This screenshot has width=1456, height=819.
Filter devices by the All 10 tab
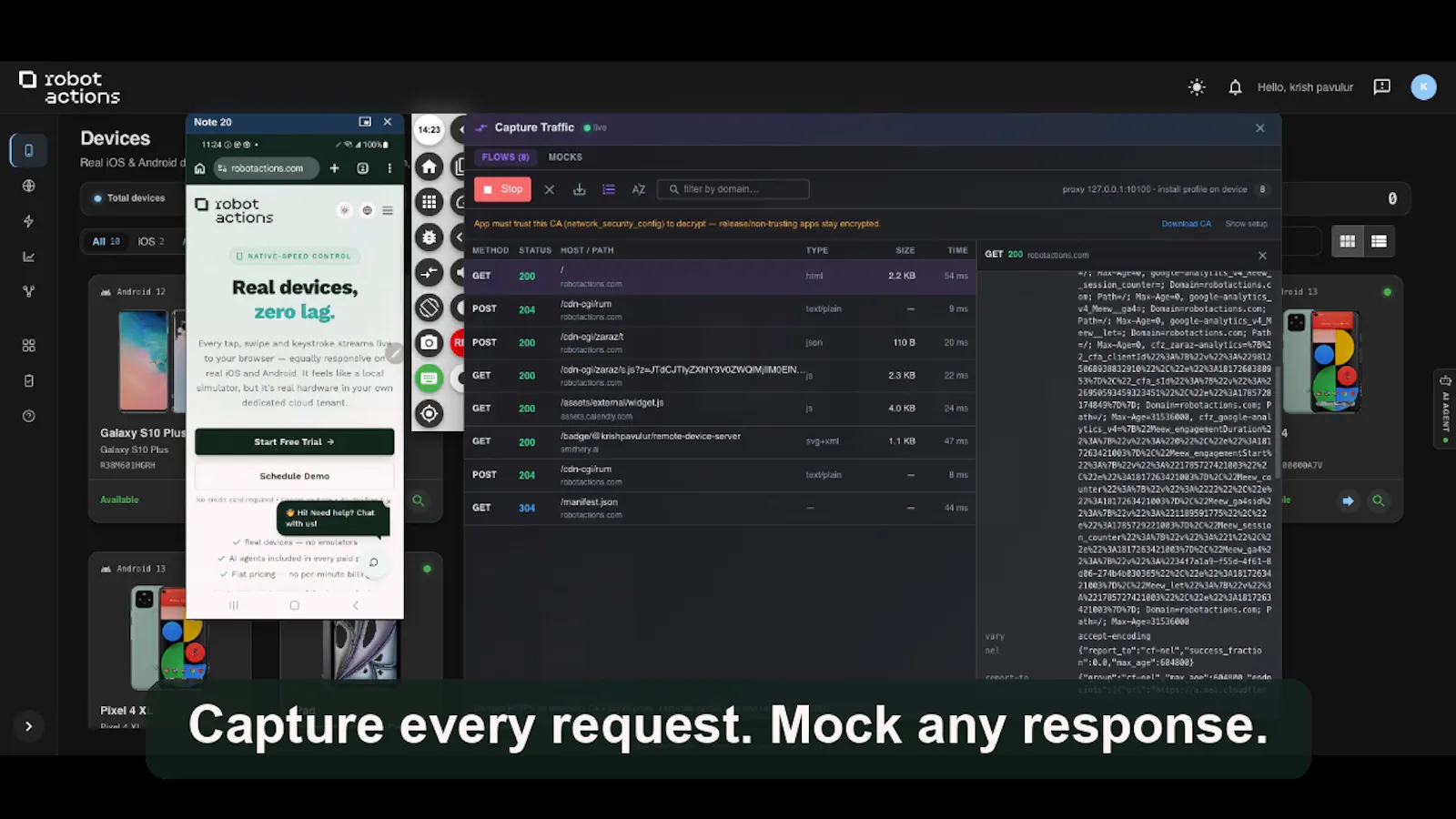pos(106,241)
